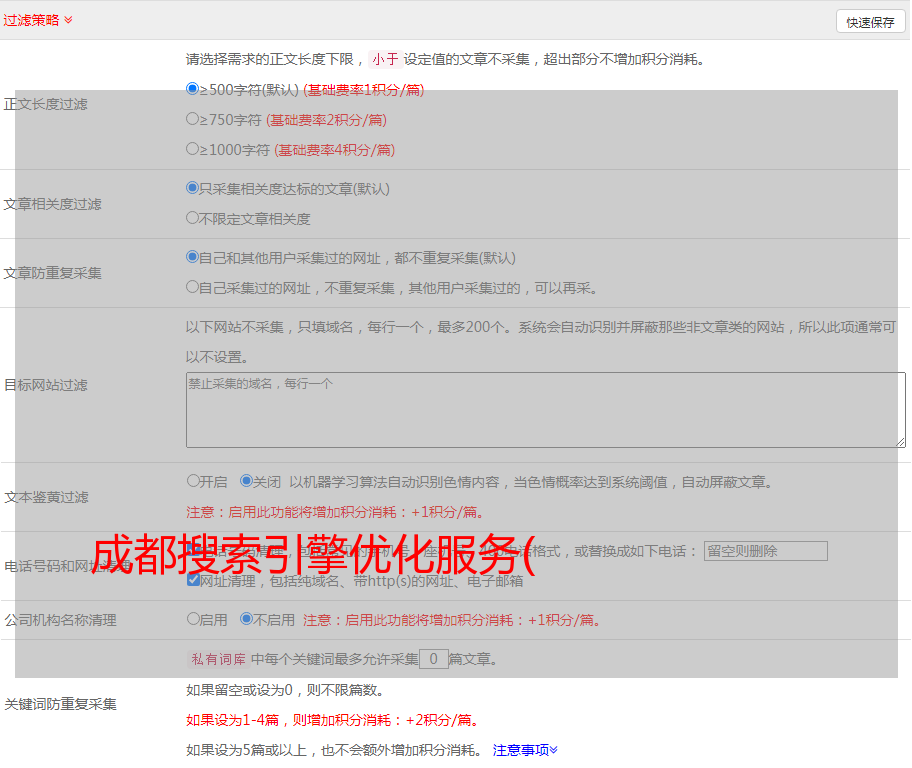
Task: Select the ≥500字符(默认) length option
Action: (x=193, y=88)
